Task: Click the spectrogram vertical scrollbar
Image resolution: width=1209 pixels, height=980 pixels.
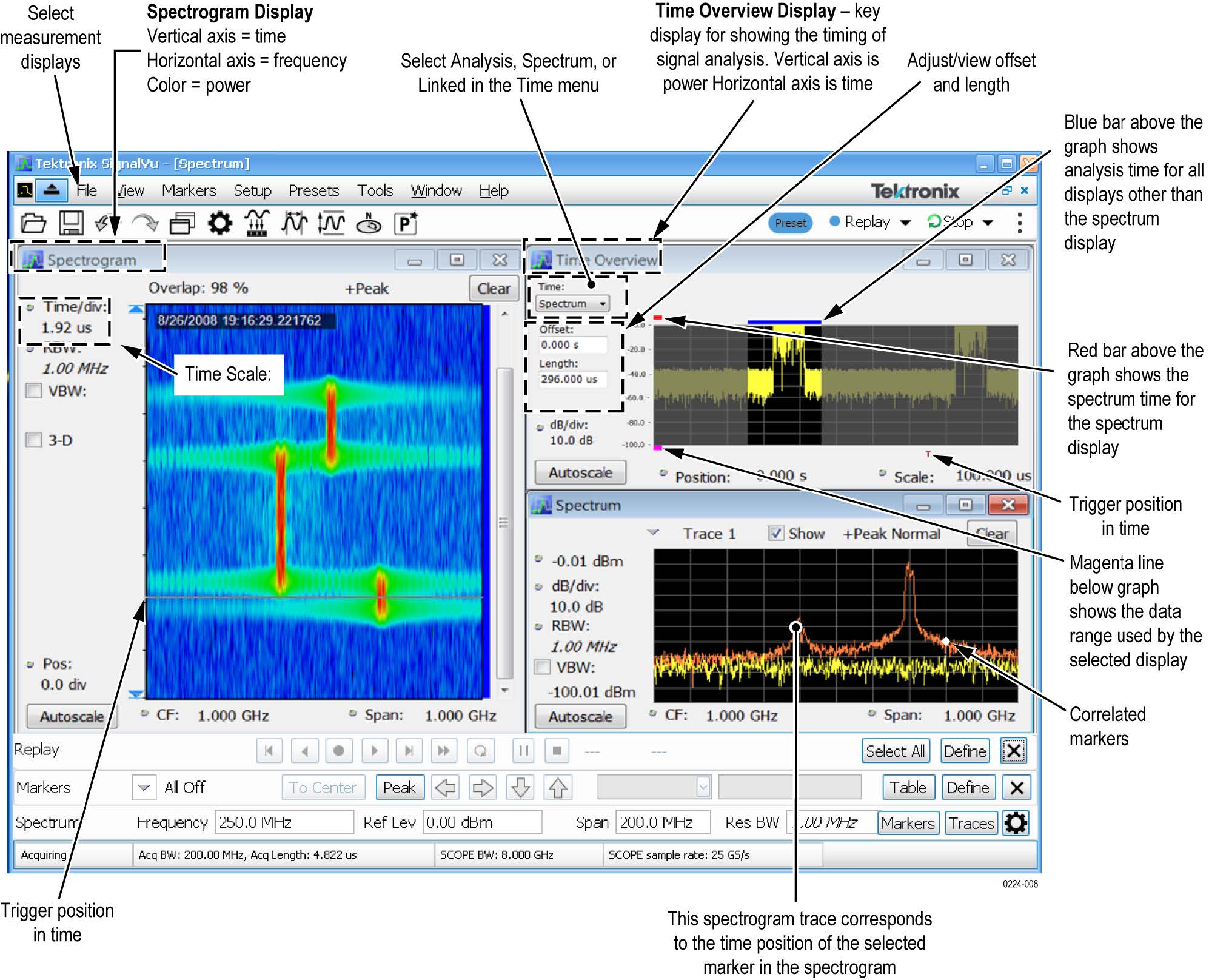Action: tap(503, 522)
